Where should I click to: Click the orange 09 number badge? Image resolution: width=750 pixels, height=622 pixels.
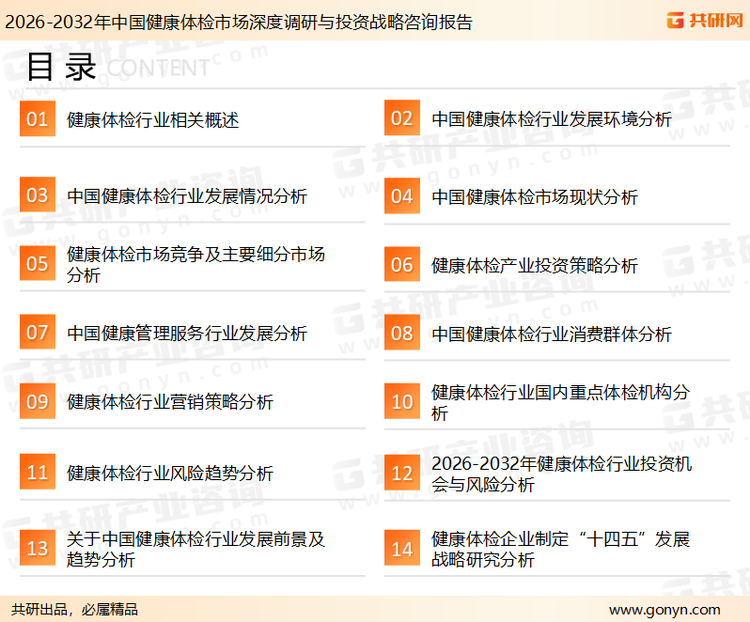click(37, 401)
